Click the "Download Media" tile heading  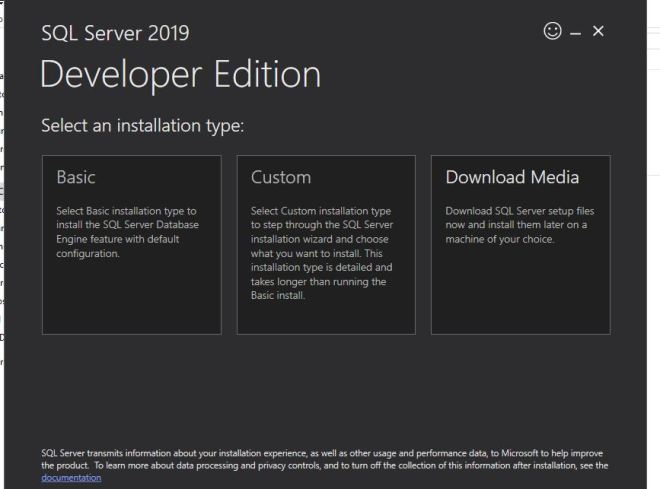pyautogui.click(x=512, y=178)
